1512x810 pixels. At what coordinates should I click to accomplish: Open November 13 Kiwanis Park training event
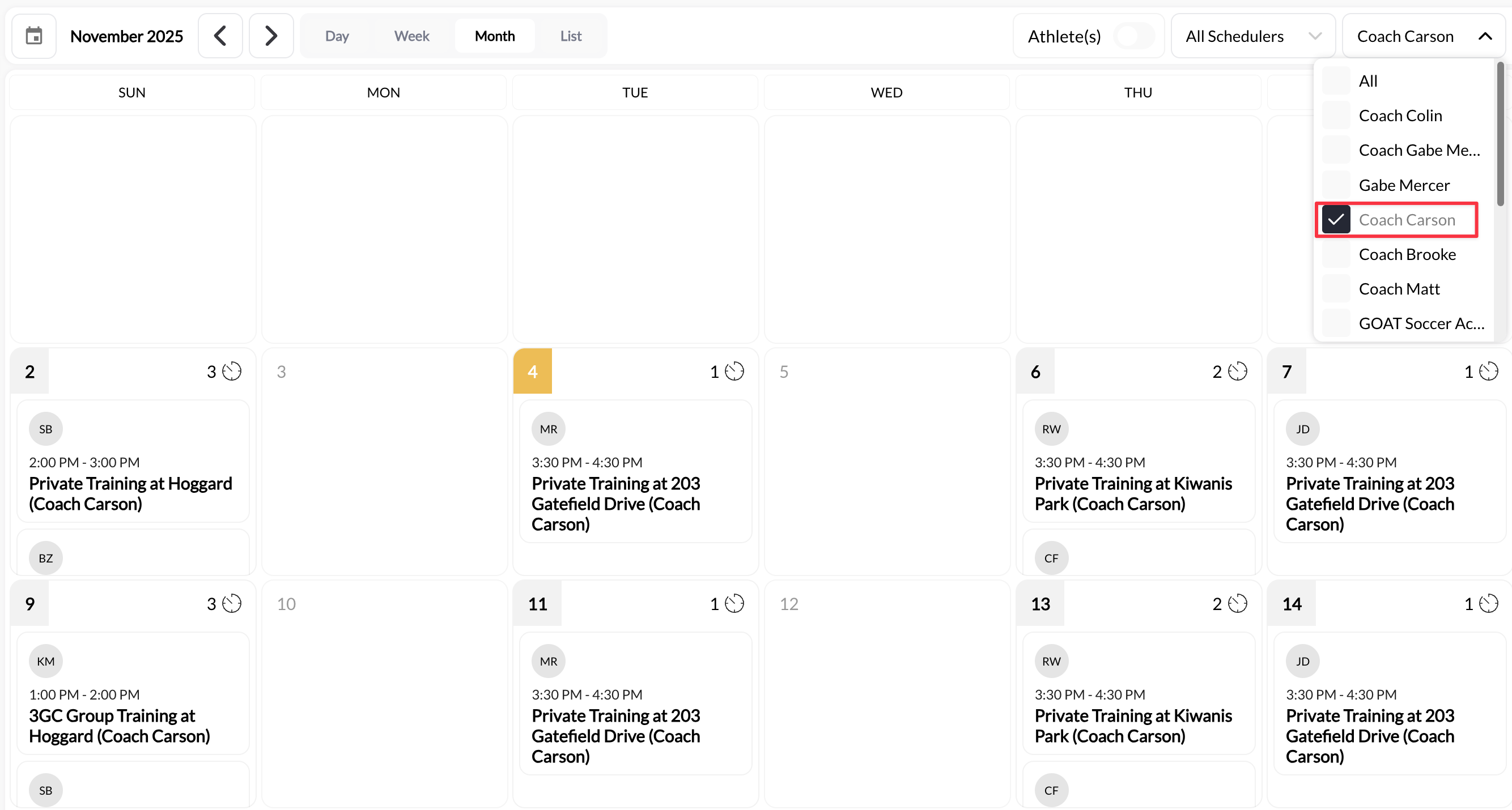click(1139, 693)
